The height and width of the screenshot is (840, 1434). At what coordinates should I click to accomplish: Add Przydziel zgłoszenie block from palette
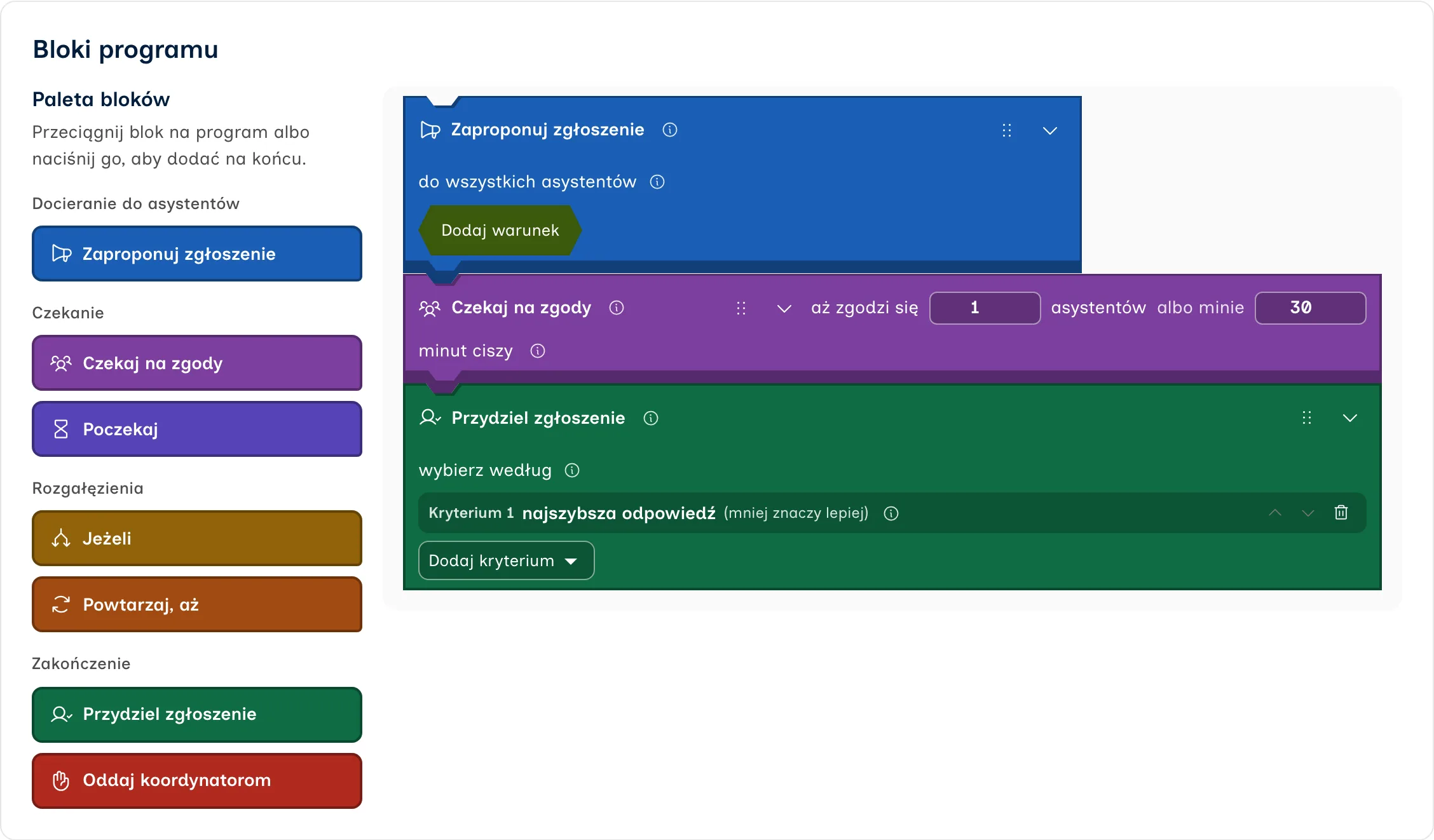pyautogui.click(x=197, y=714)
